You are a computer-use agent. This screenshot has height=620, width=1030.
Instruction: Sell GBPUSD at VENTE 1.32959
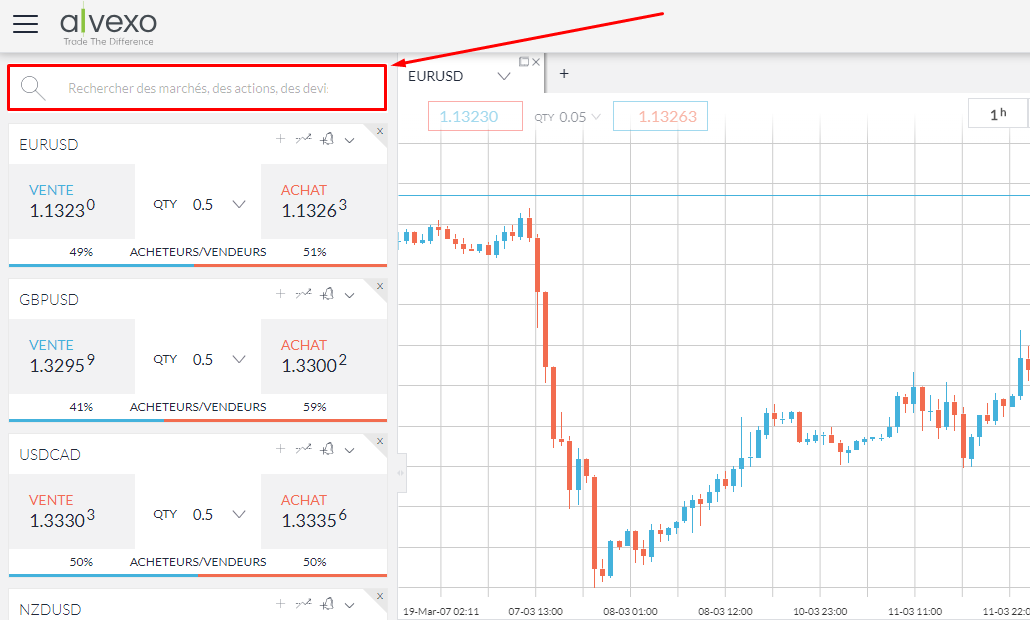point(72,356)
